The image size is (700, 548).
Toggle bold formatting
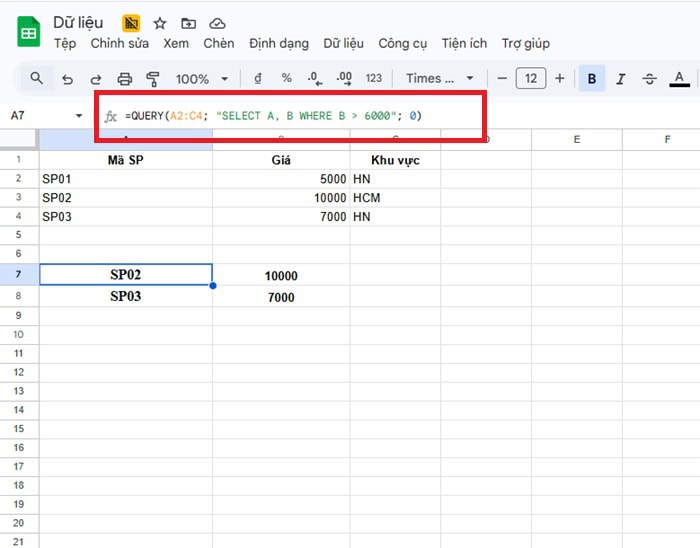[x=592, y=79]
